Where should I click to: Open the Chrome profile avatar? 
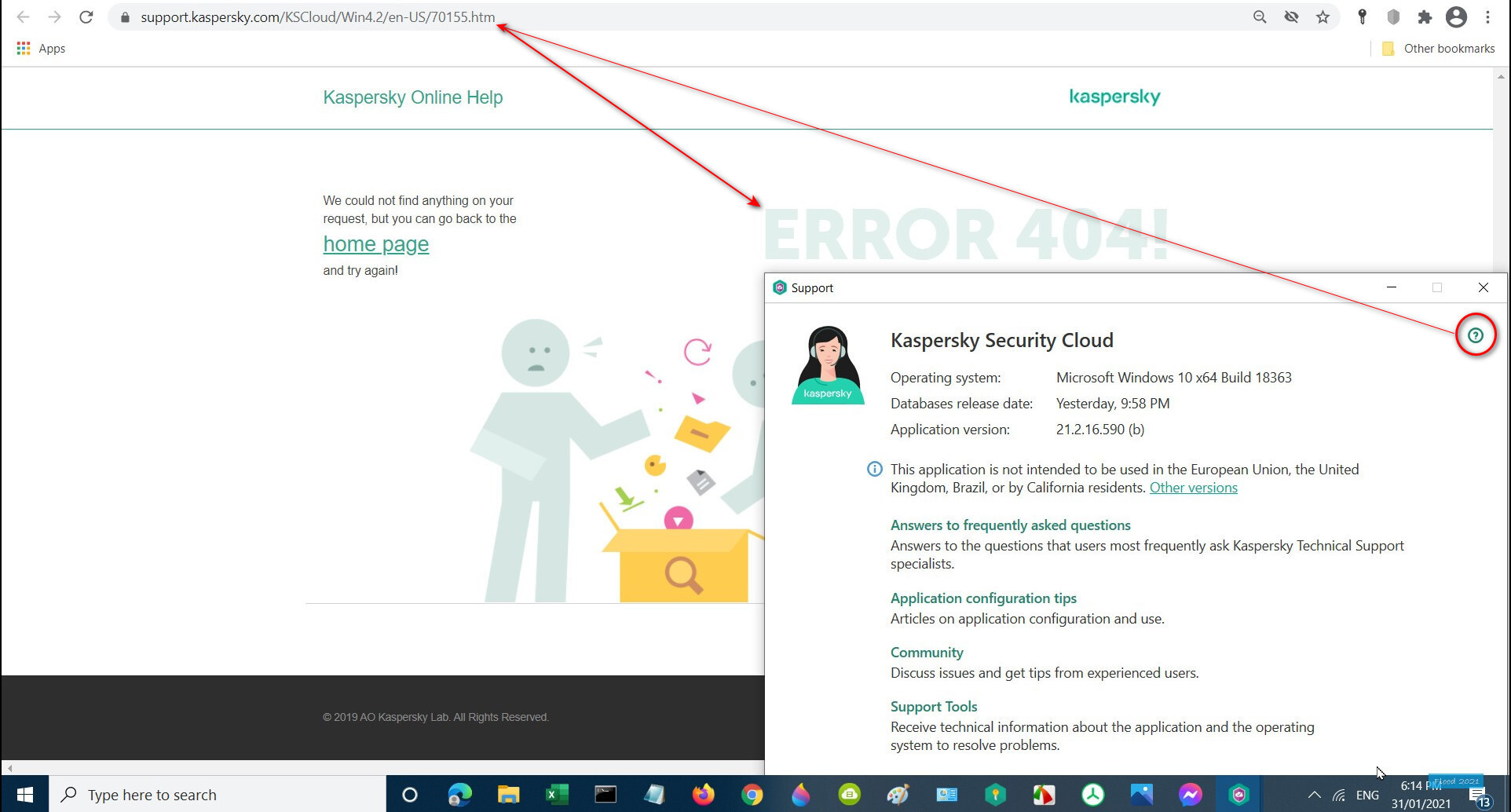point(1456,16)
